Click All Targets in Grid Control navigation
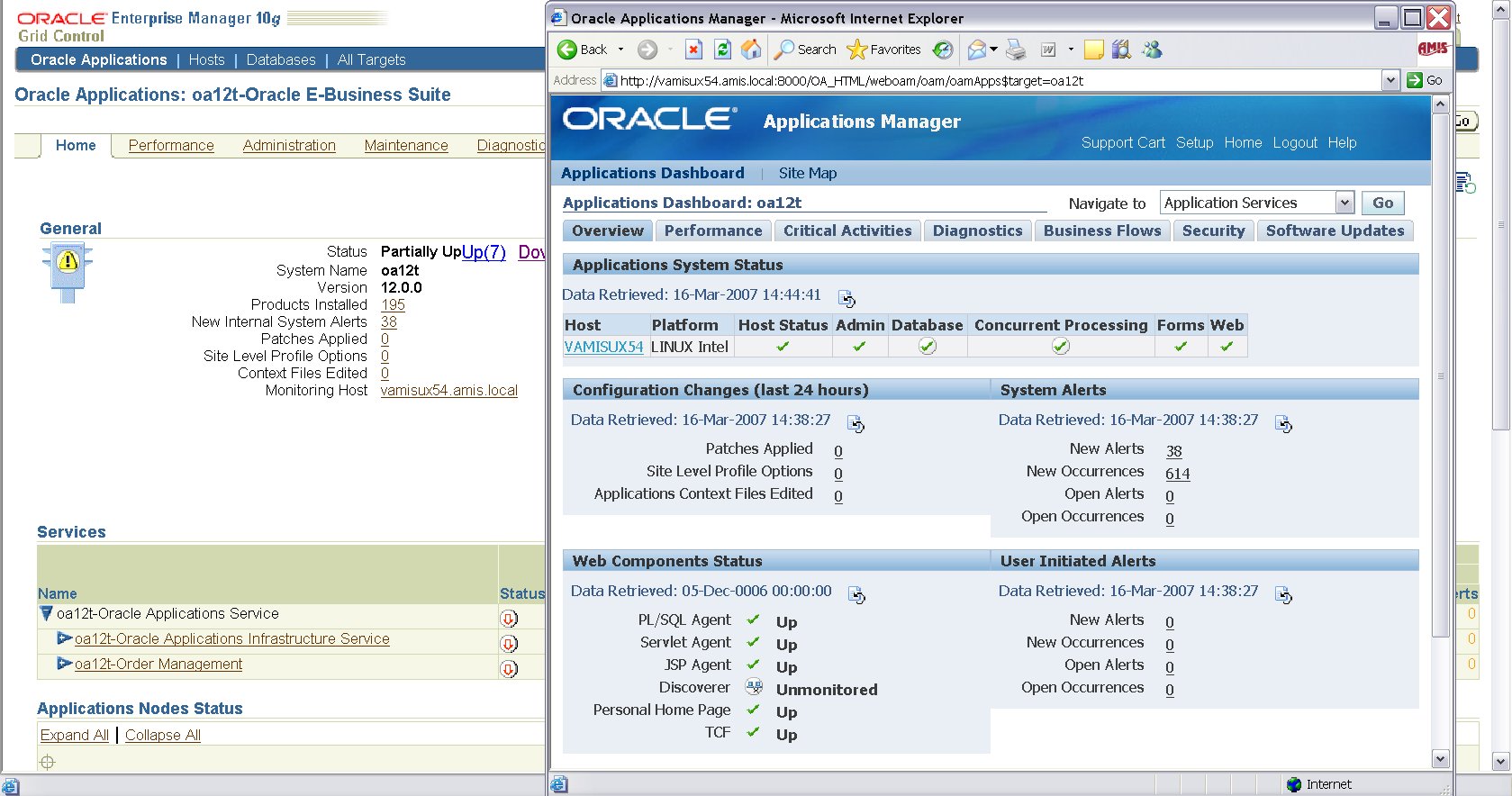Screen dimensions: 1512x796 pyautogui.click(x=371, y=59)
